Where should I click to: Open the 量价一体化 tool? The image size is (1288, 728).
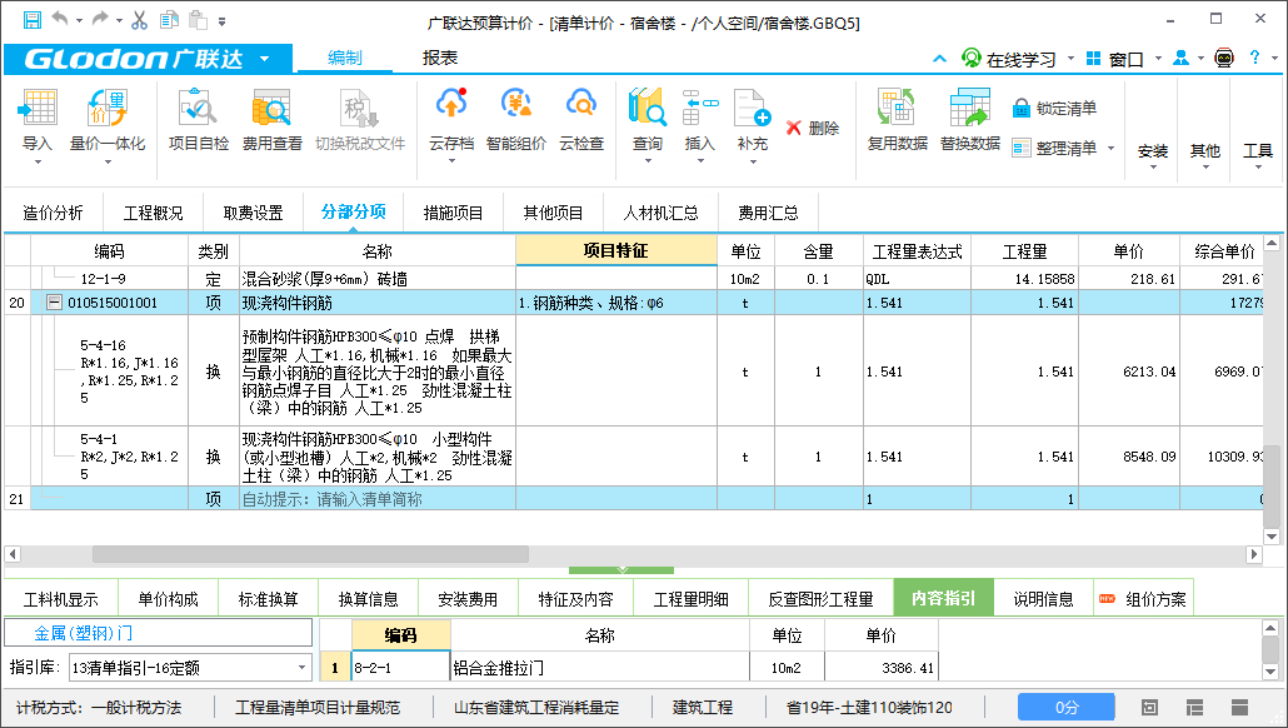107,126
